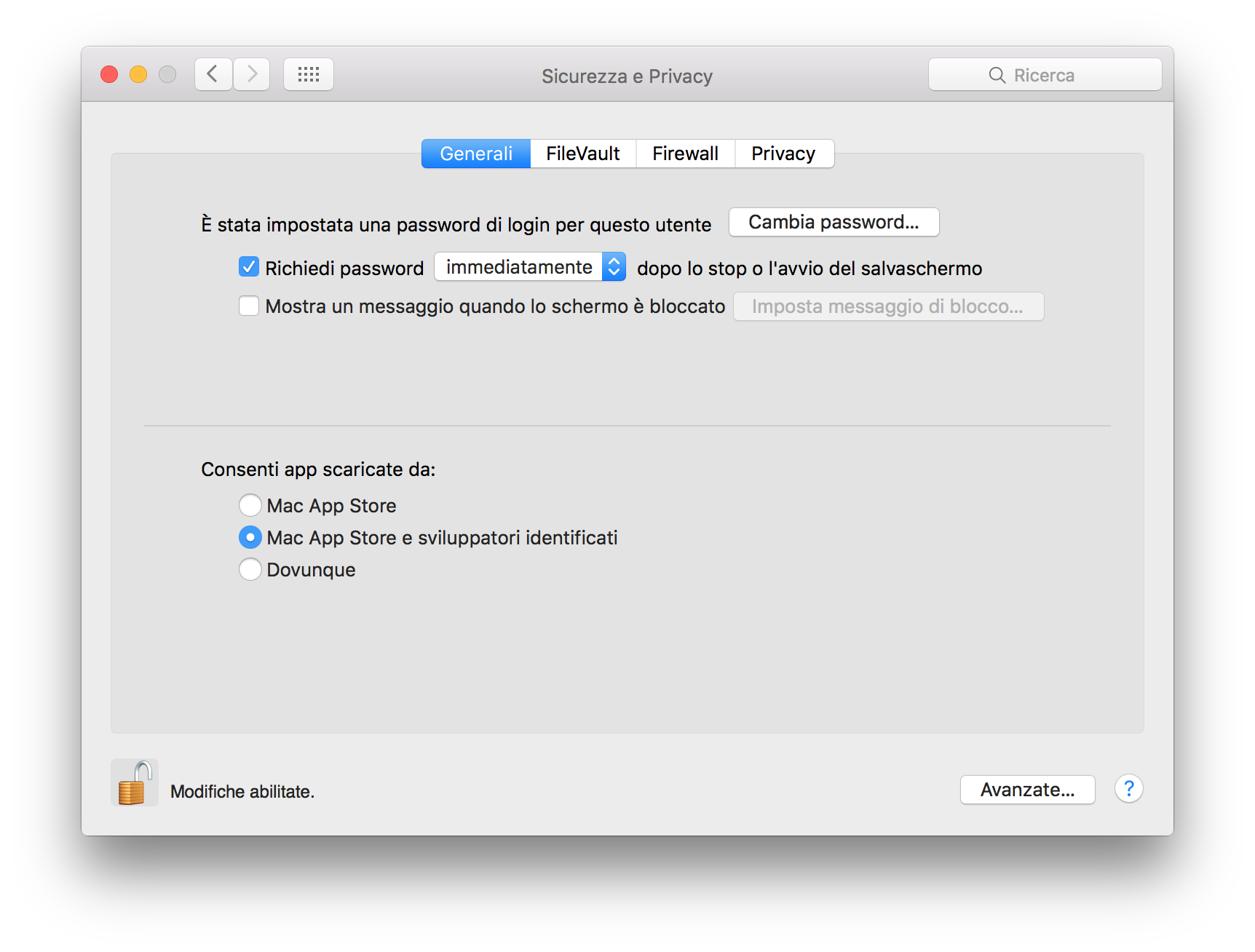Open Avanzate settings button
This screenshot has width=1255, height=952.
tap(1028, 790)
